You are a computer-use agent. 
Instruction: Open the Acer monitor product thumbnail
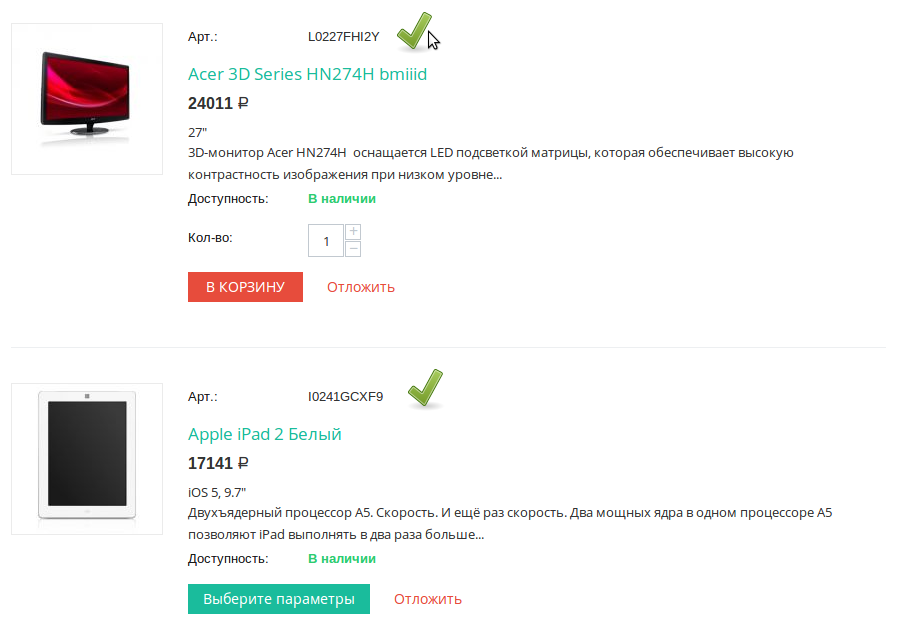point(86,99)
